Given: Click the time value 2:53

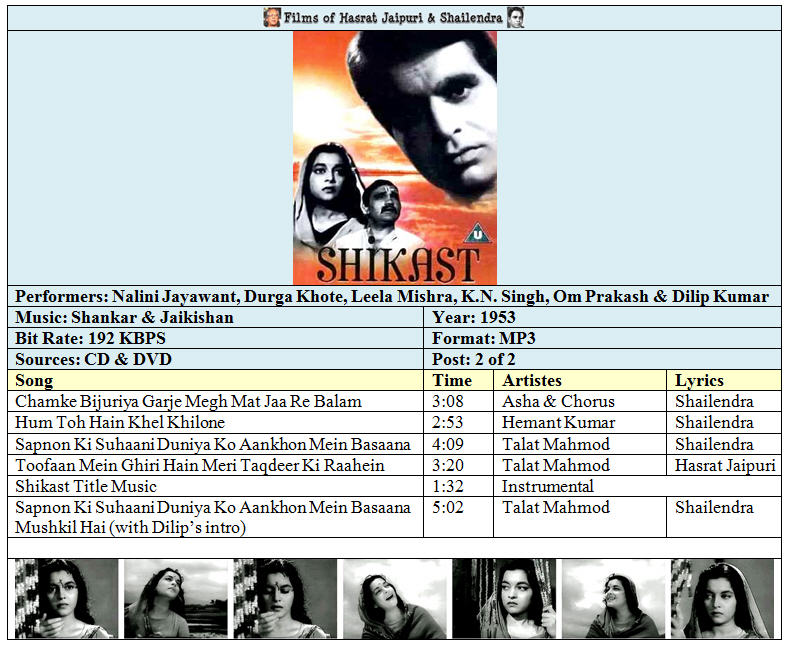Looking at the screenshot, I should click(x=448, y=423).
